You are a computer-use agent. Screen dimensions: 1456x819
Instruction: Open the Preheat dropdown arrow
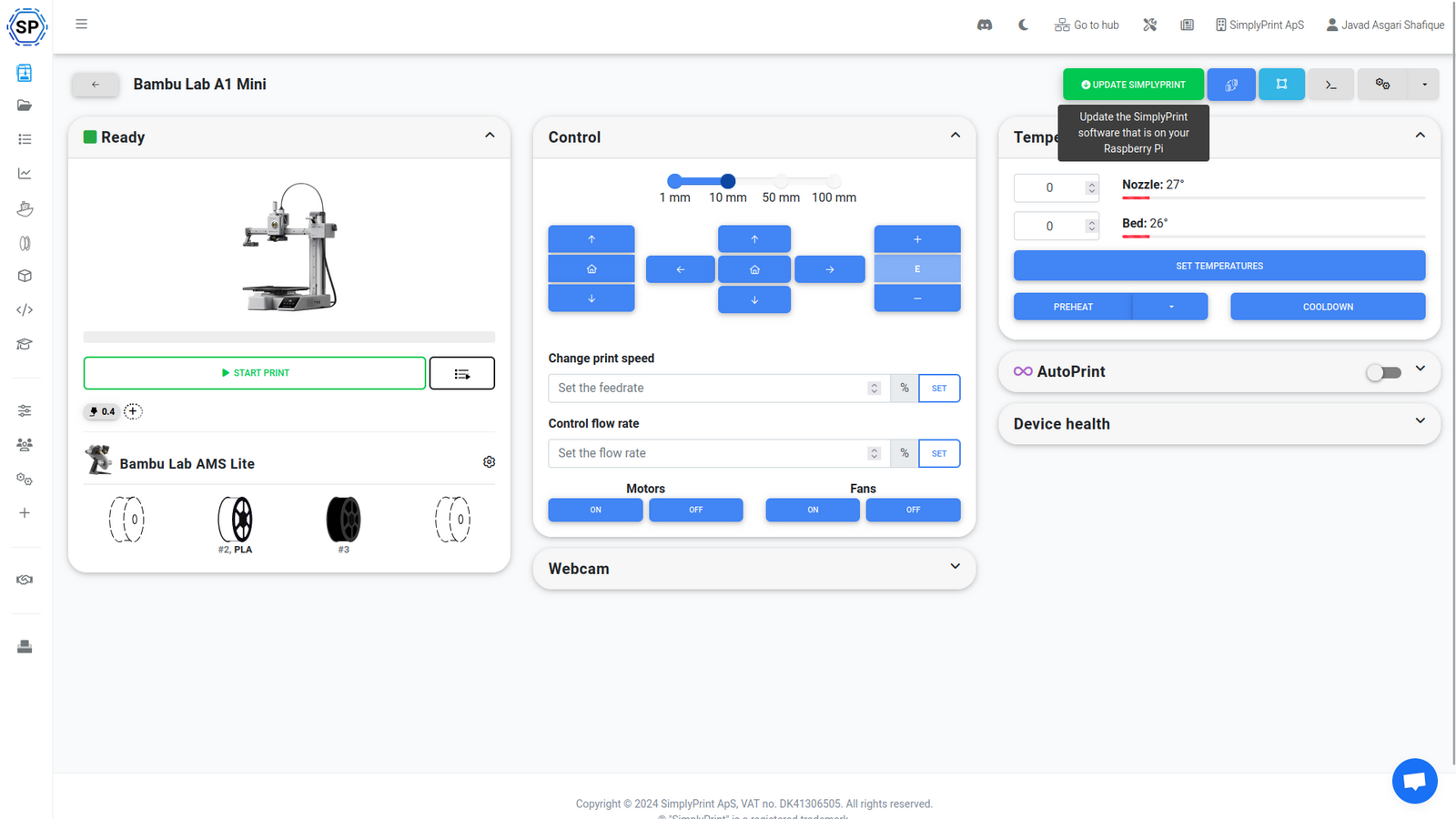(1171, 307)
